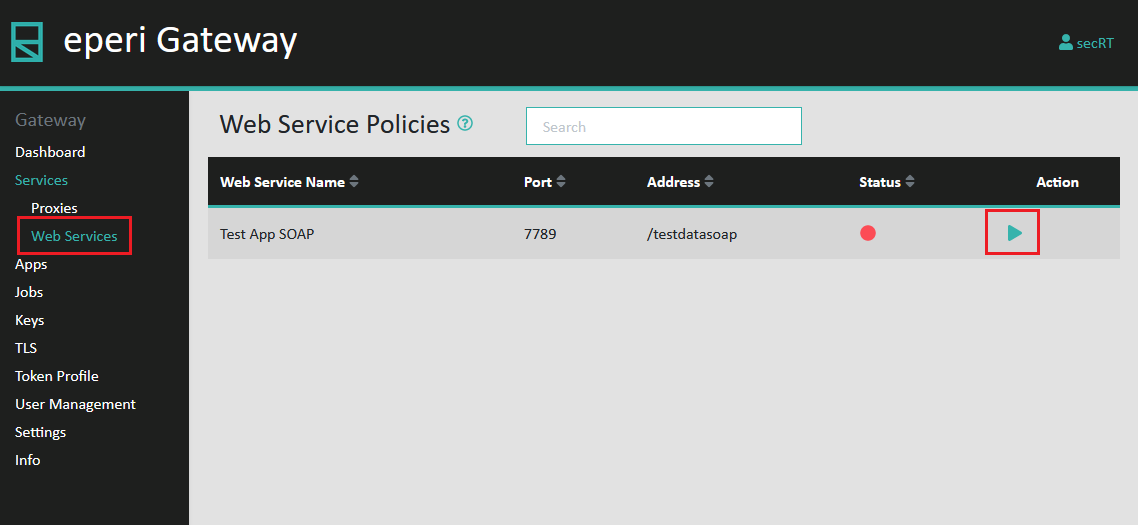Open Token Profile page
Image resolution: width=1138 pixels, height=525 pixels.
[57, 376]
